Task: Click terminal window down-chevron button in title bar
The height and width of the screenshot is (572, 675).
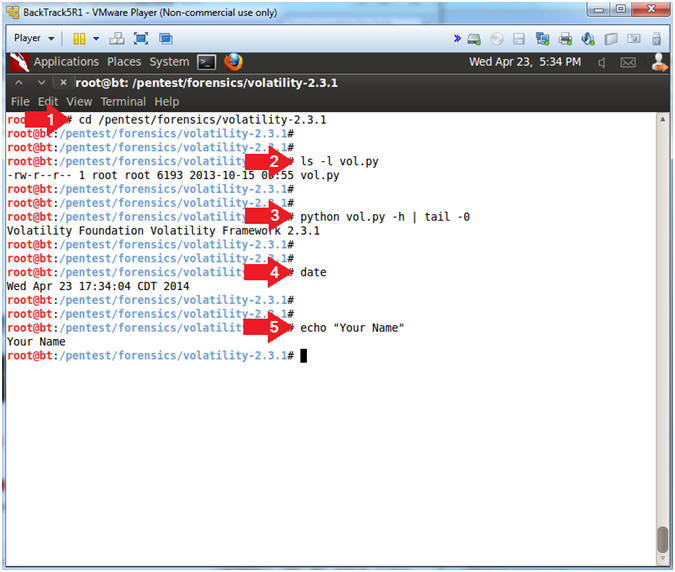Action: pos(41,82)
